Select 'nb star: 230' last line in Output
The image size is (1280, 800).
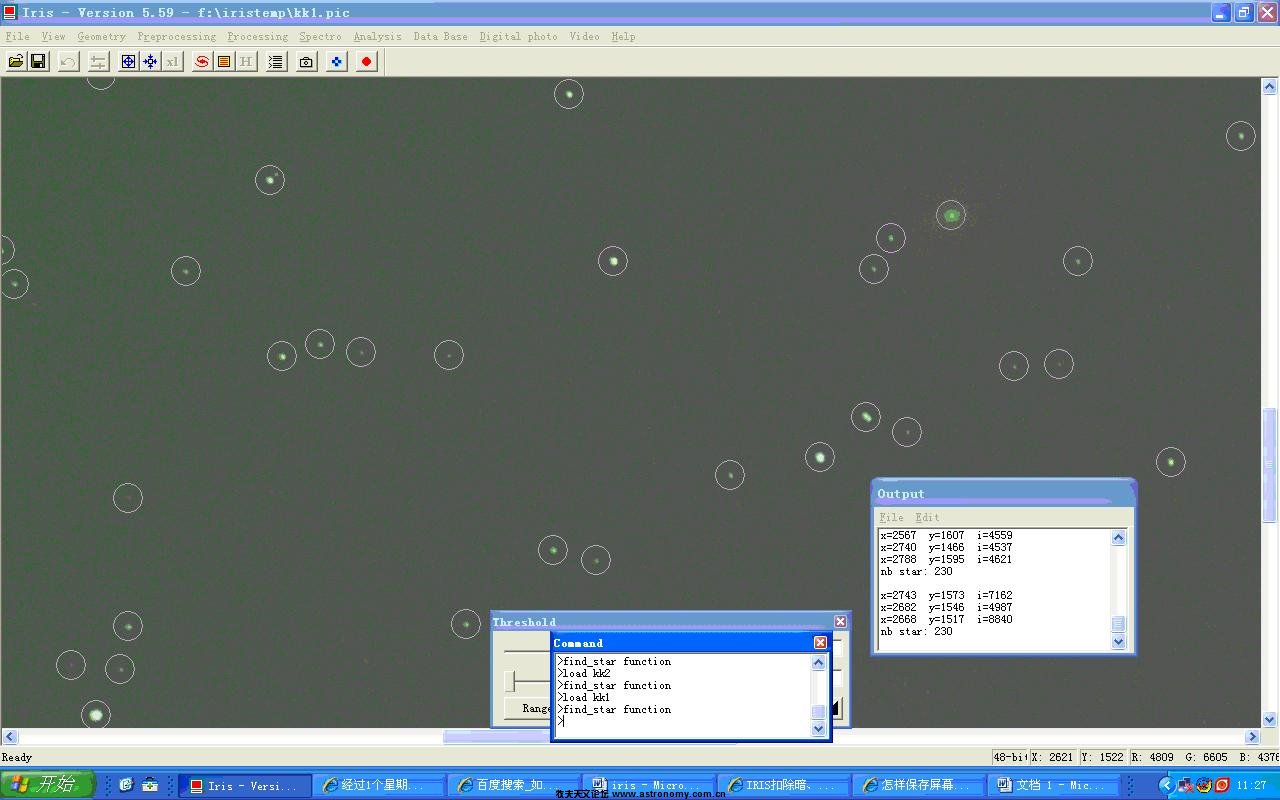(x=916, y=631)
